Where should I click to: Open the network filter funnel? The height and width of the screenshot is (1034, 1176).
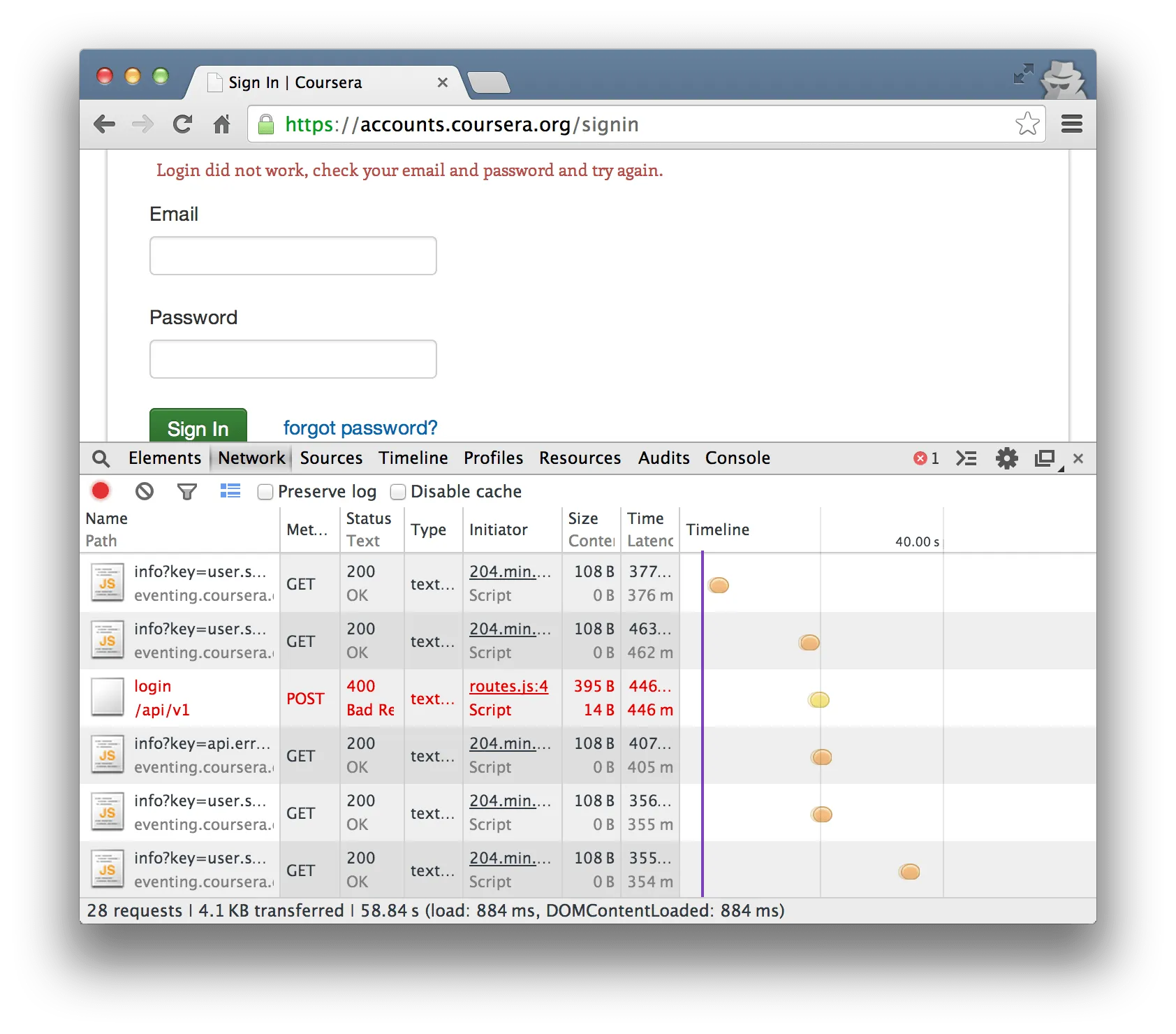point(186,492)
